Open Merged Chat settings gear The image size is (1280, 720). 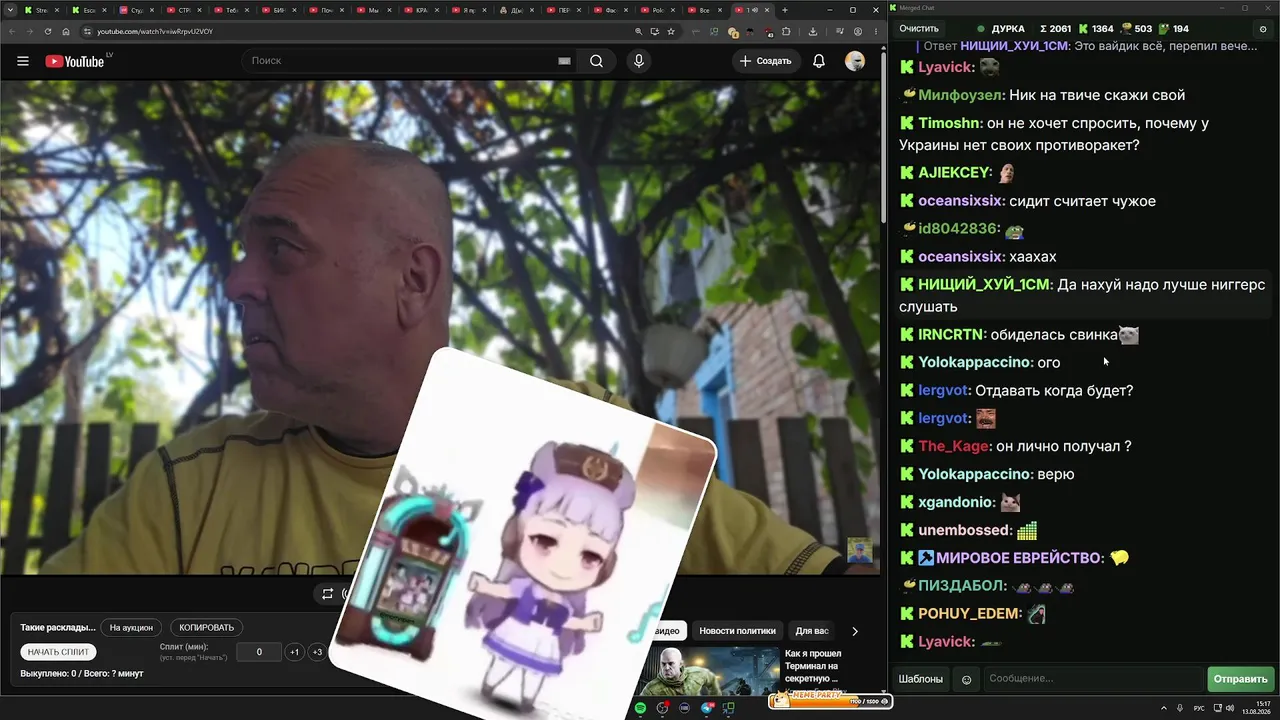[1264, 29]
